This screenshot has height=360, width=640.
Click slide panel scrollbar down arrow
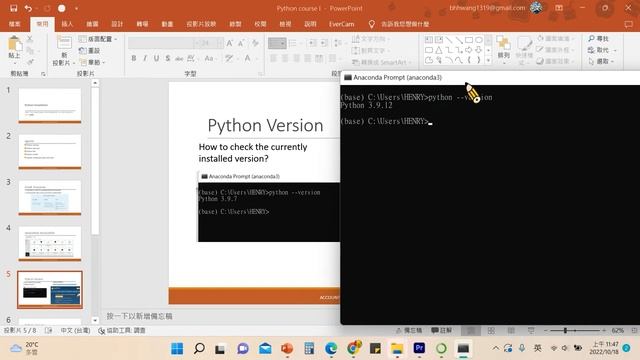(x=95, y=320)
